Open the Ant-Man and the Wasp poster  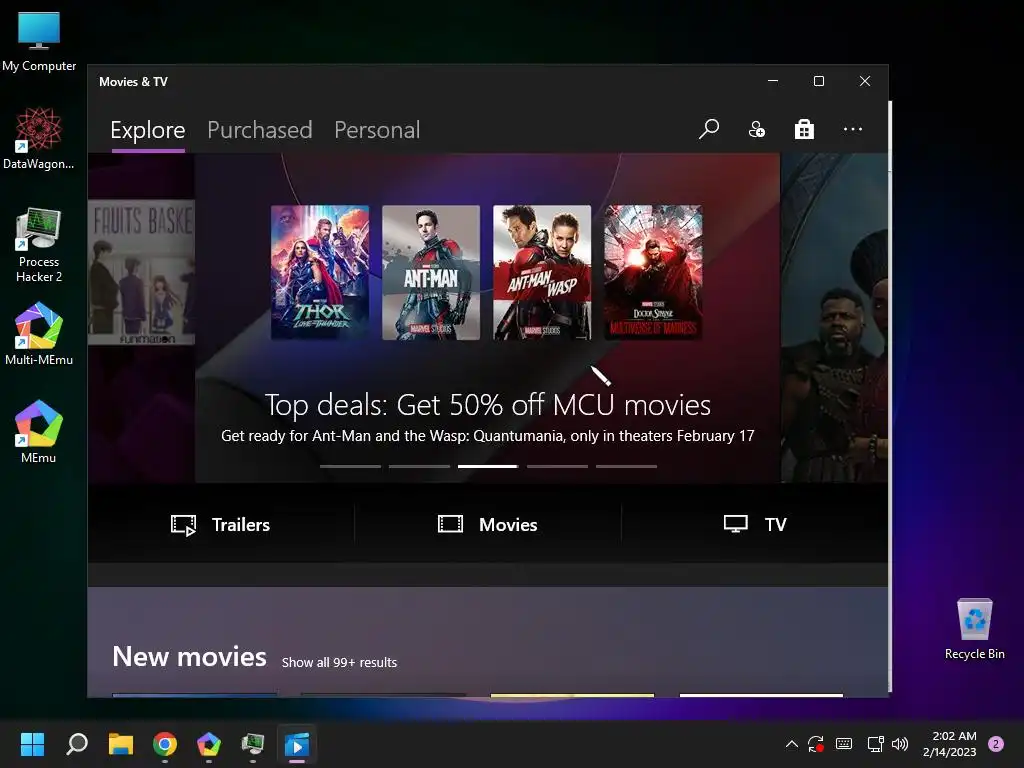point(542,272)
